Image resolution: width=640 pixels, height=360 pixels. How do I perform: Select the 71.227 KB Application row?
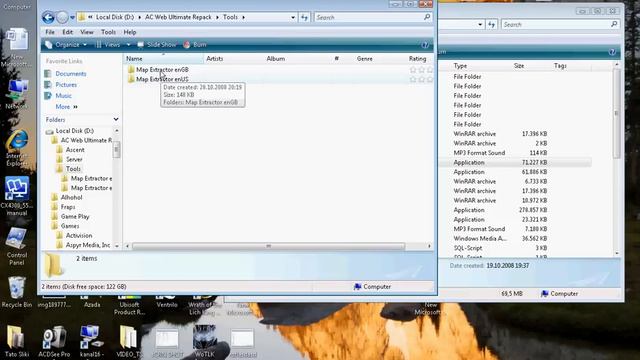point(516,162)
